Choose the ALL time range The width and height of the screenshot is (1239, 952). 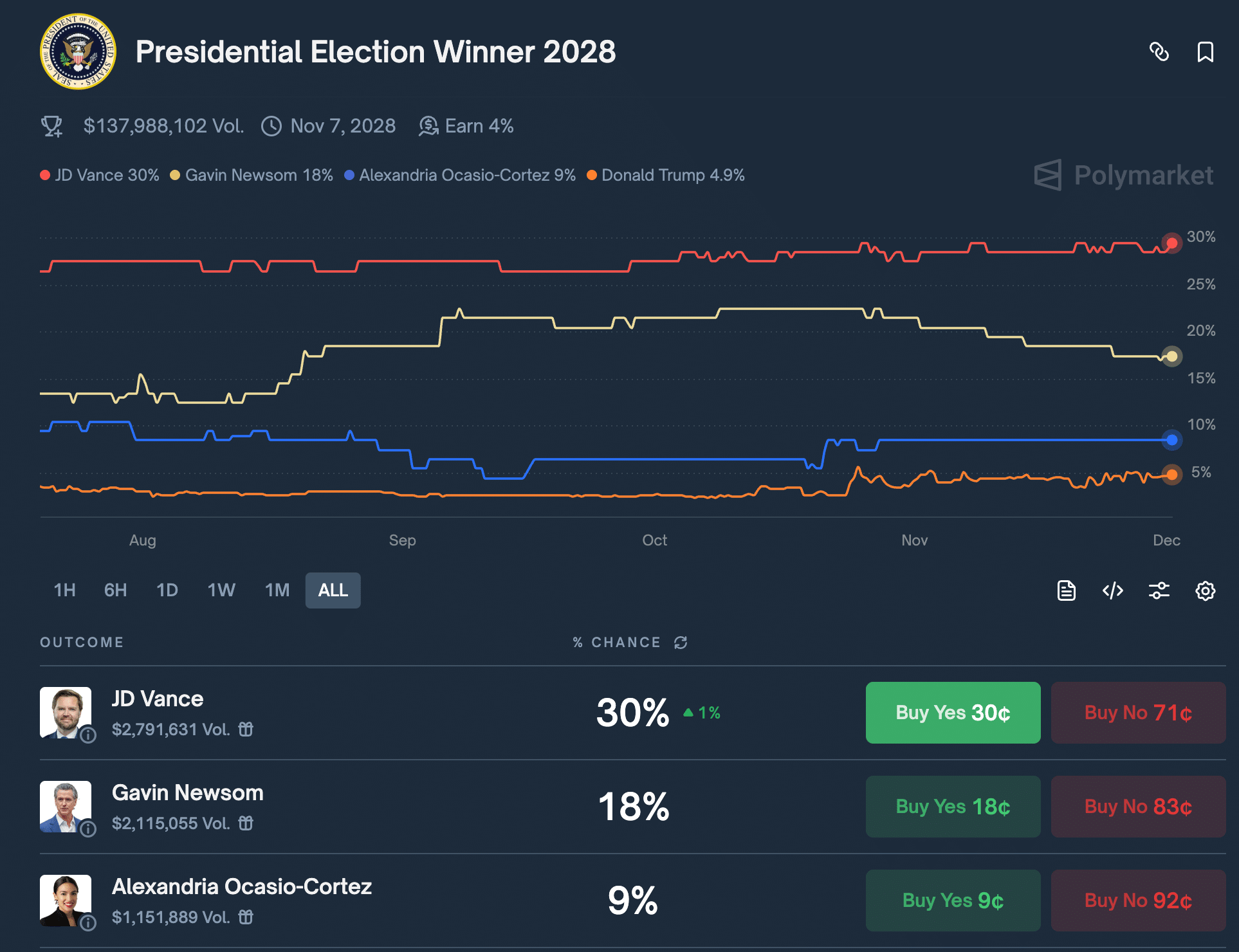tap(333, 590)
